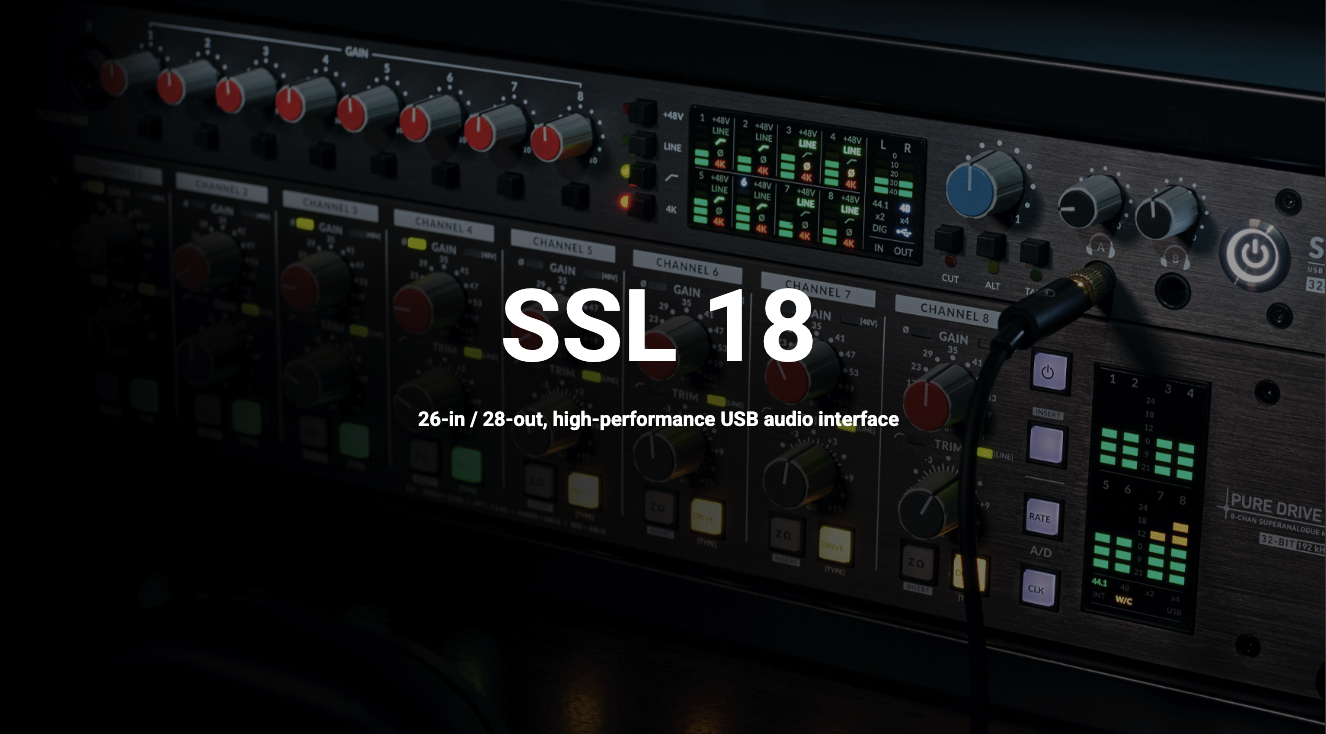Click the 26-in / 28-out subtitle text

[x=658, y=419]
